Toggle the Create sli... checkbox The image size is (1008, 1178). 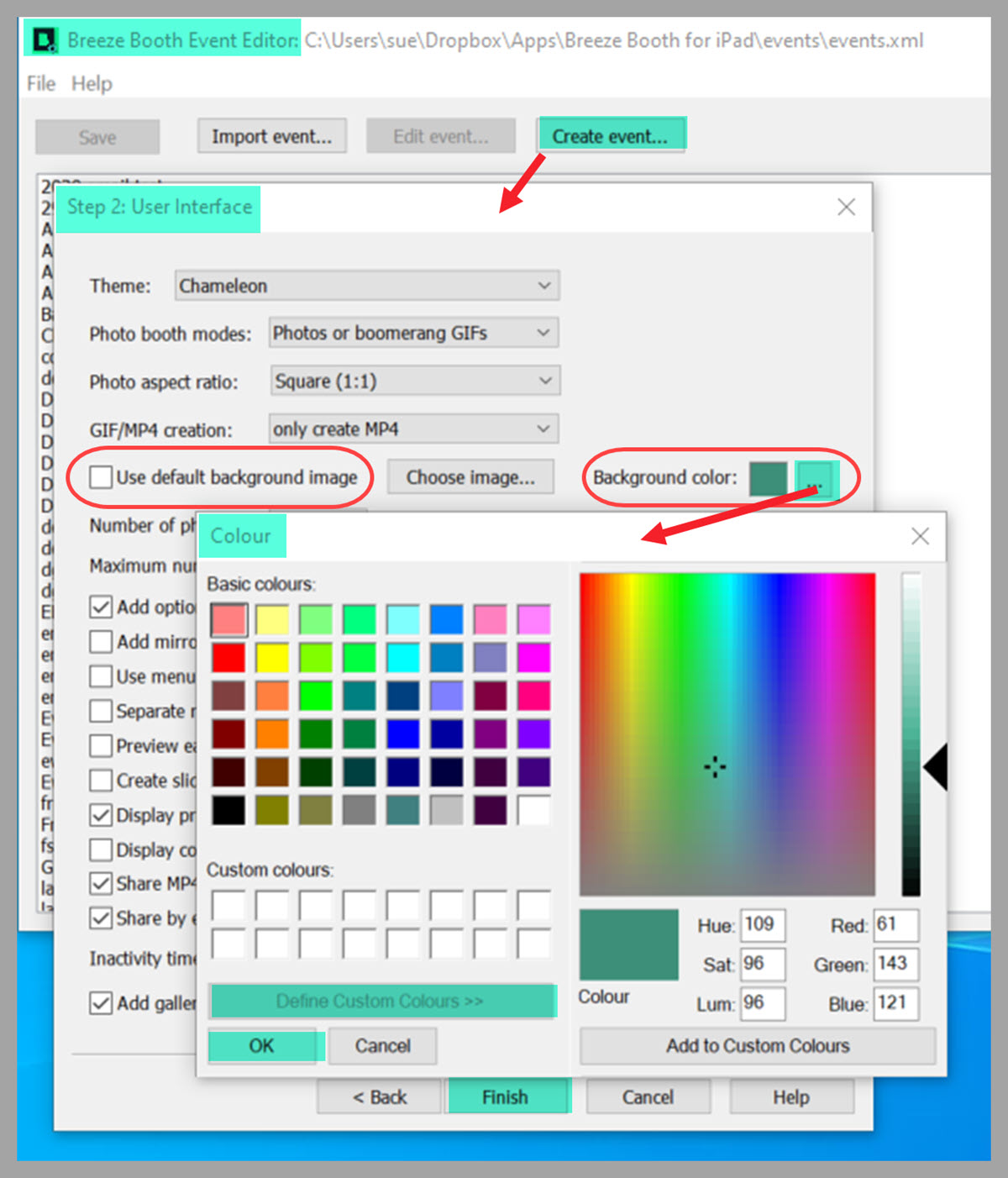(101, 781)
